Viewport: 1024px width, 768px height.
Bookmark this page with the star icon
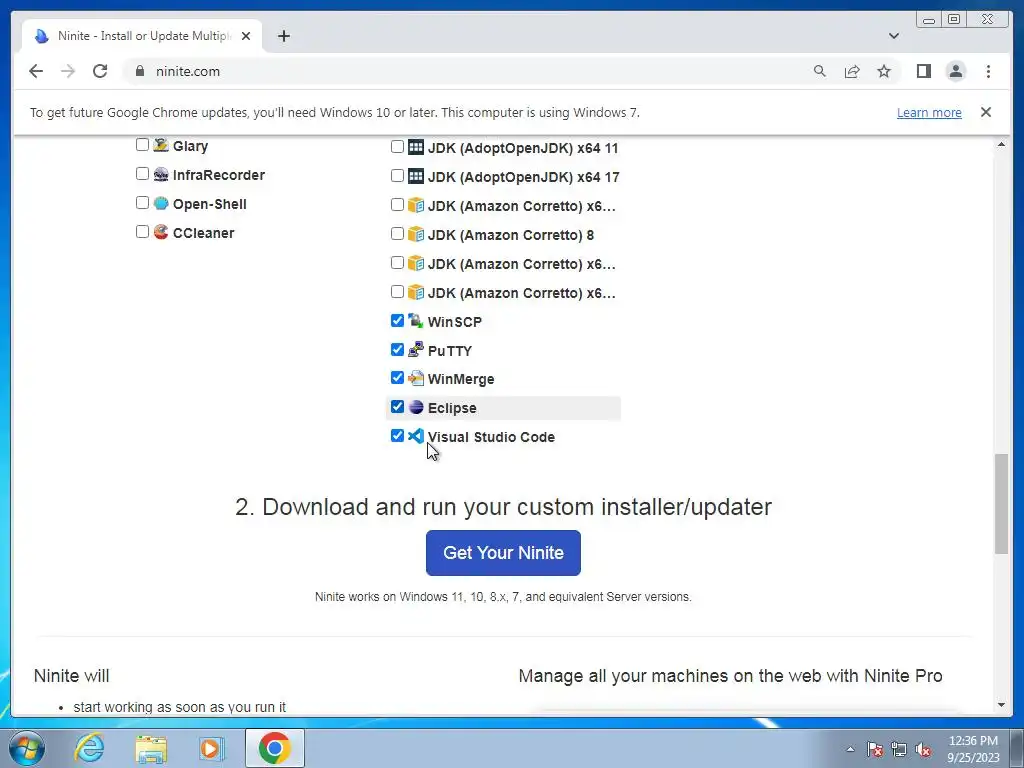point(884,71)
